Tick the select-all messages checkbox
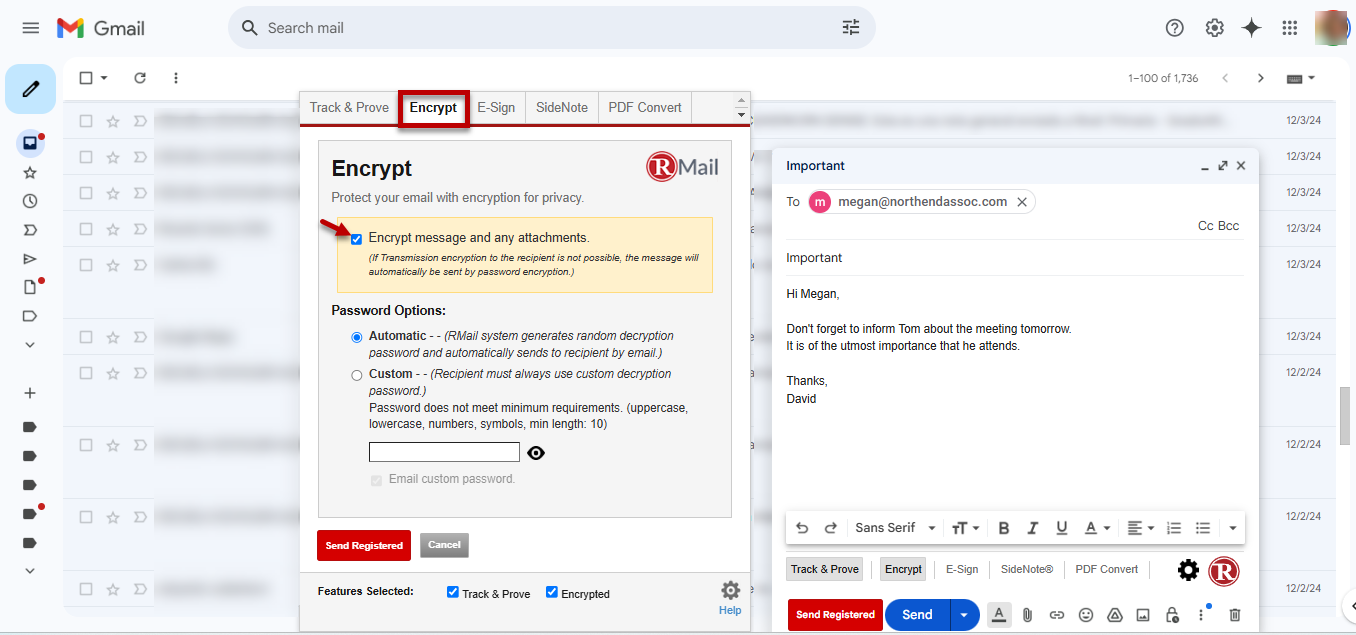Image resolution: width=1356 pixels, height=635 pixels. (86, 78)
